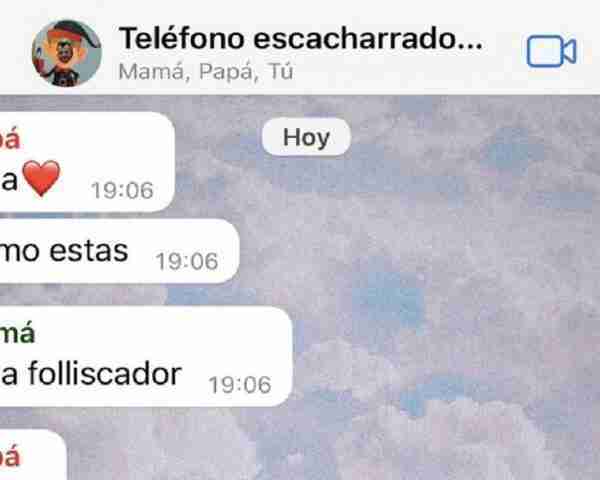Image resolution: width=600 pixels, height=480 pixels.
Task: Select the message bubble containing the heart
Action: click(86, 162)
